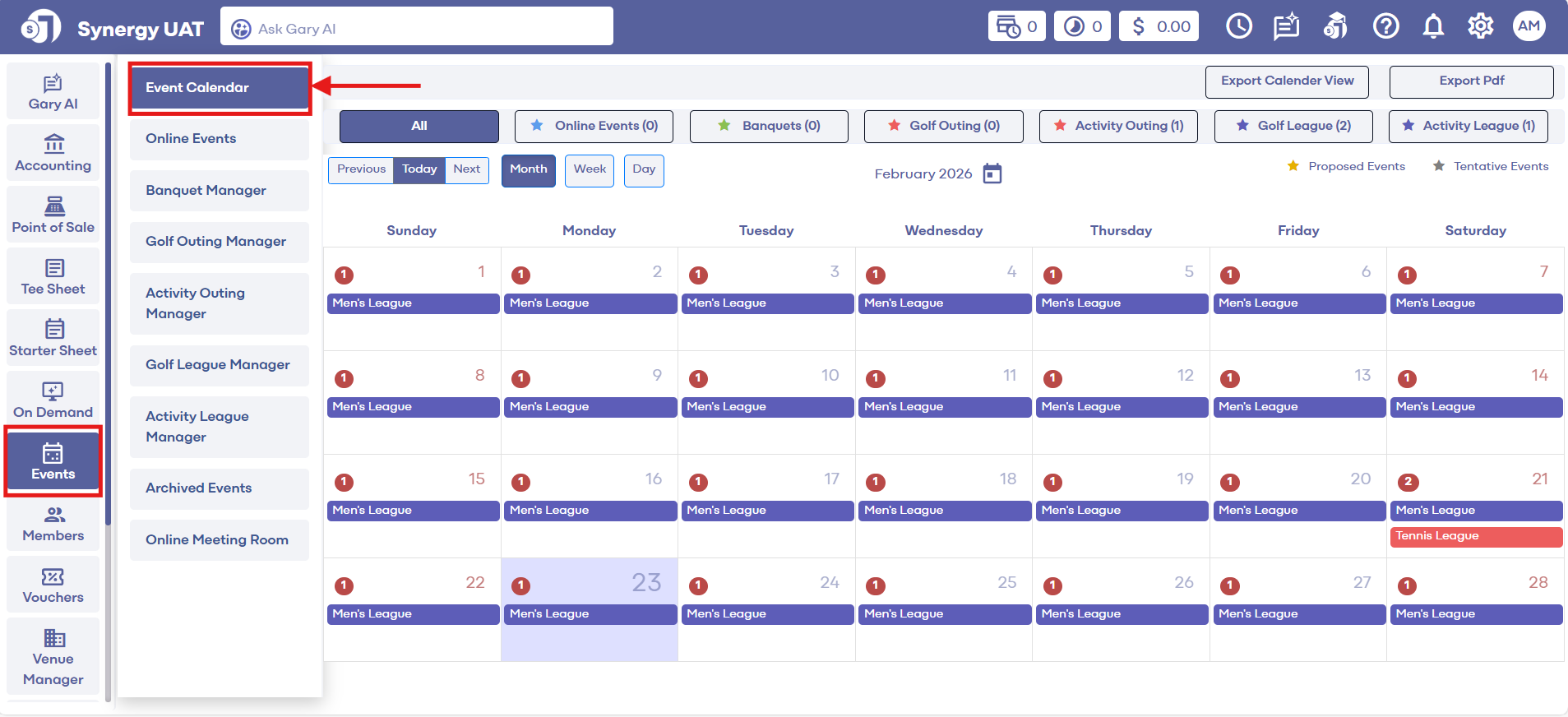Screen dimensions: 1568x717
Task: Open the clock history icon in header
Action: (1238, 26)
